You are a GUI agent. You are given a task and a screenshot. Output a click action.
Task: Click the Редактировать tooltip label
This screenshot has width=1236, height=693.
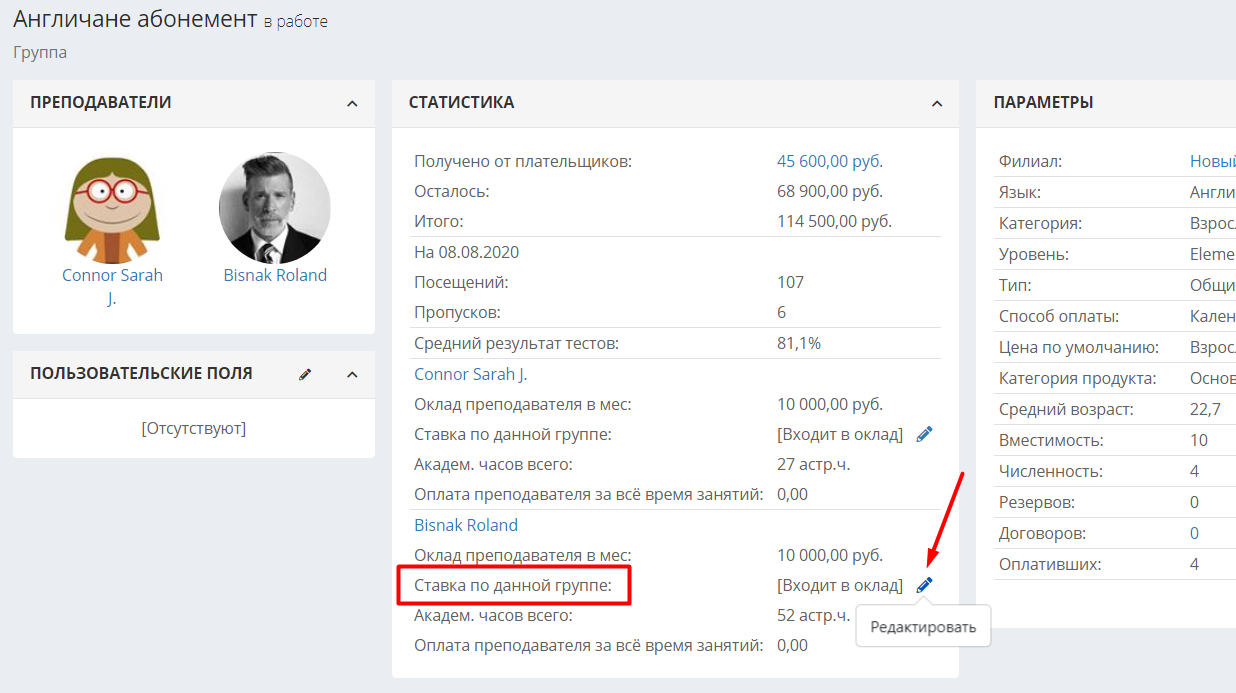923,627
